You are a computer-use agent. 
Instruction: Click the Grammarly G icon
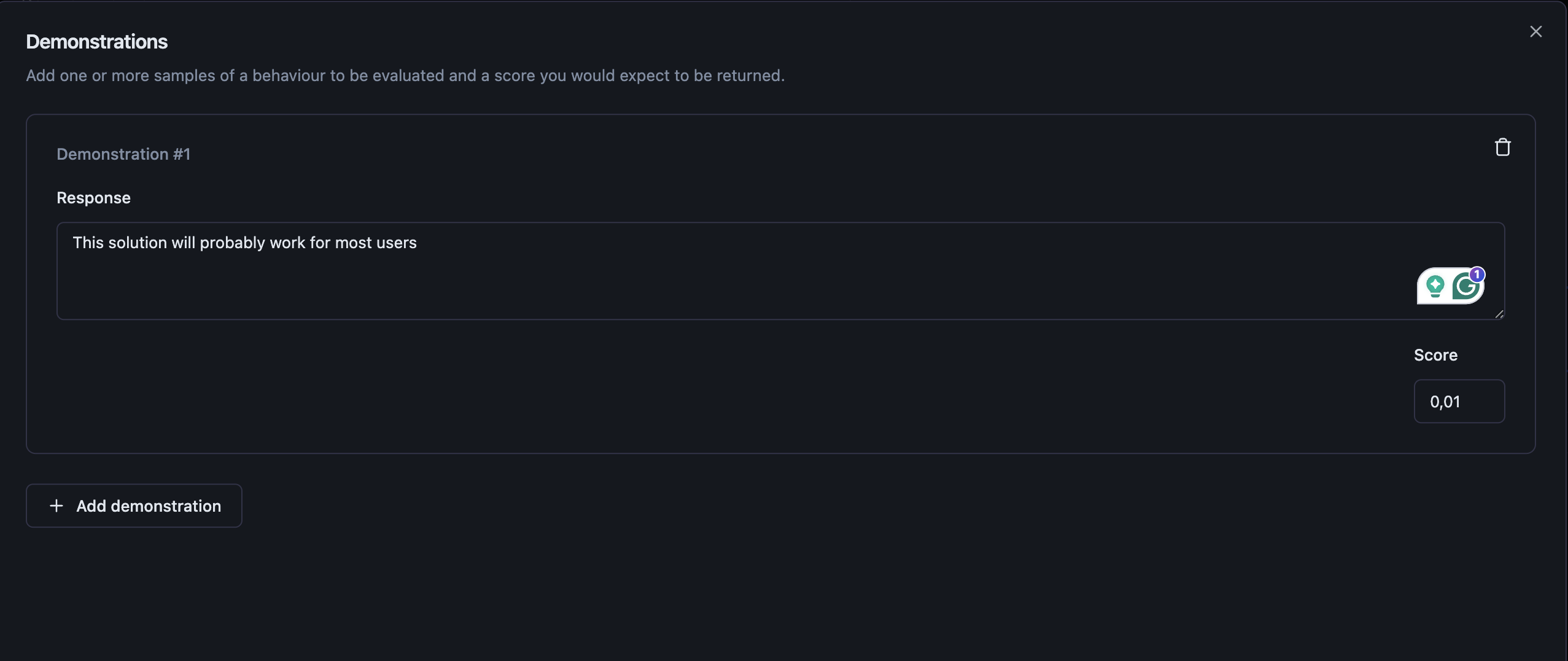[x=1466, y=287]
